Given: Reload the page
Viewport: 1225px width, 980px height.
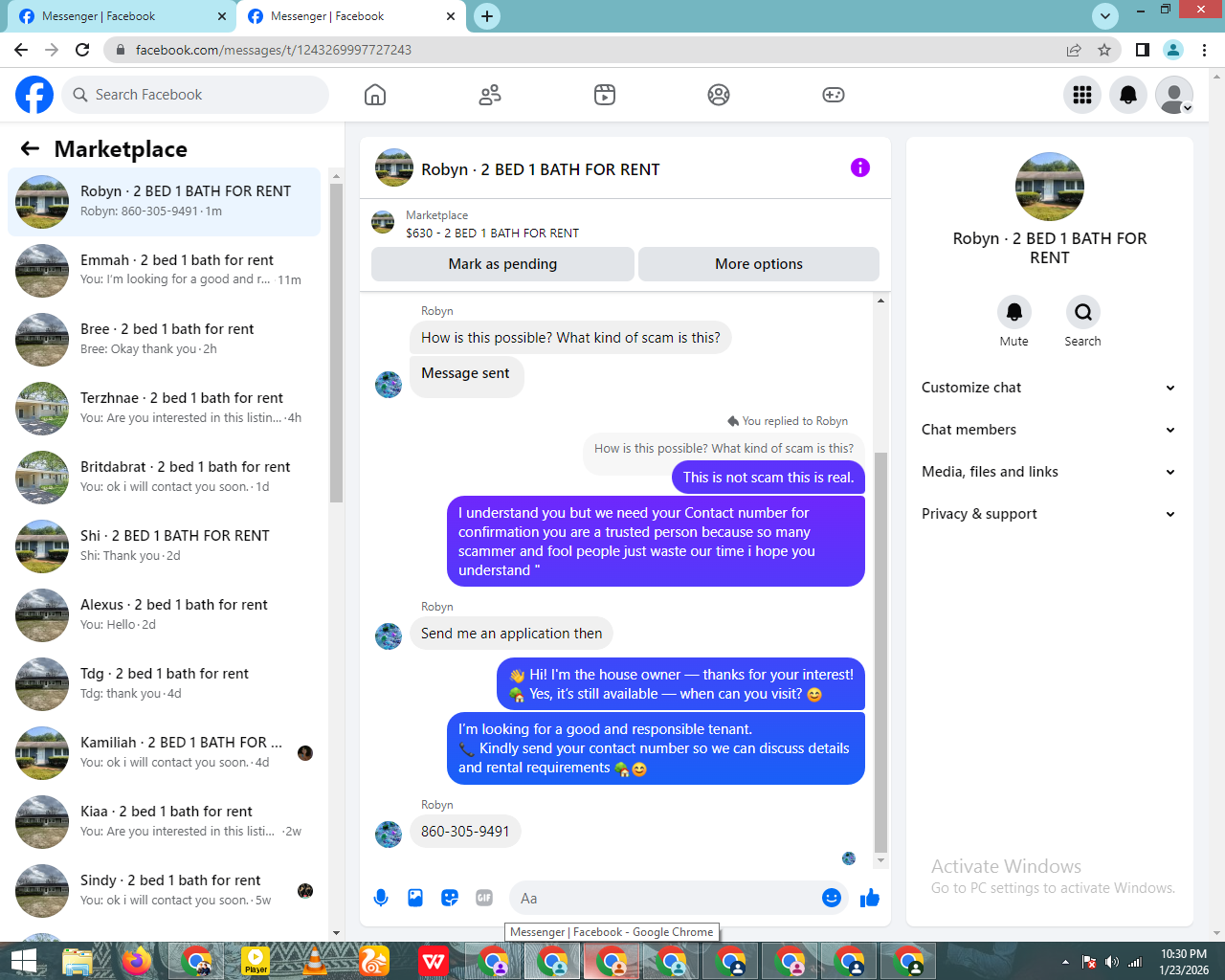Looking at the screenshot, I should click(x=82, y=50).
